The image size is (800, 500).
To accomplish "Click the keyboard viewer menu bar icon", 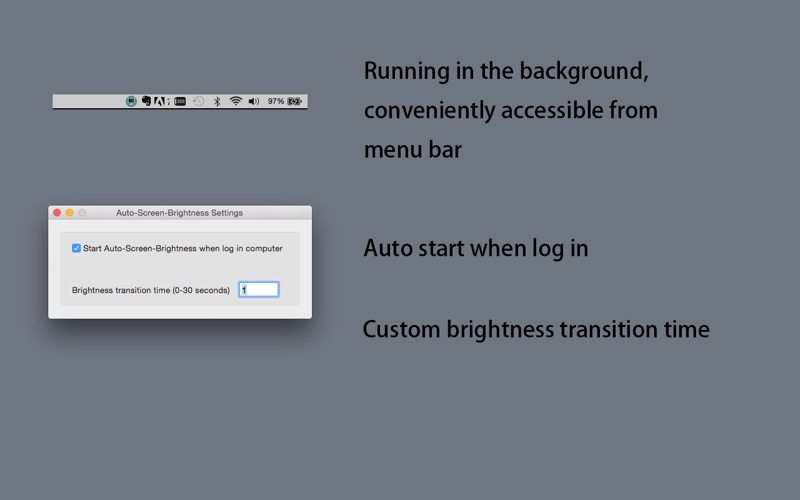I will [180, 101].
